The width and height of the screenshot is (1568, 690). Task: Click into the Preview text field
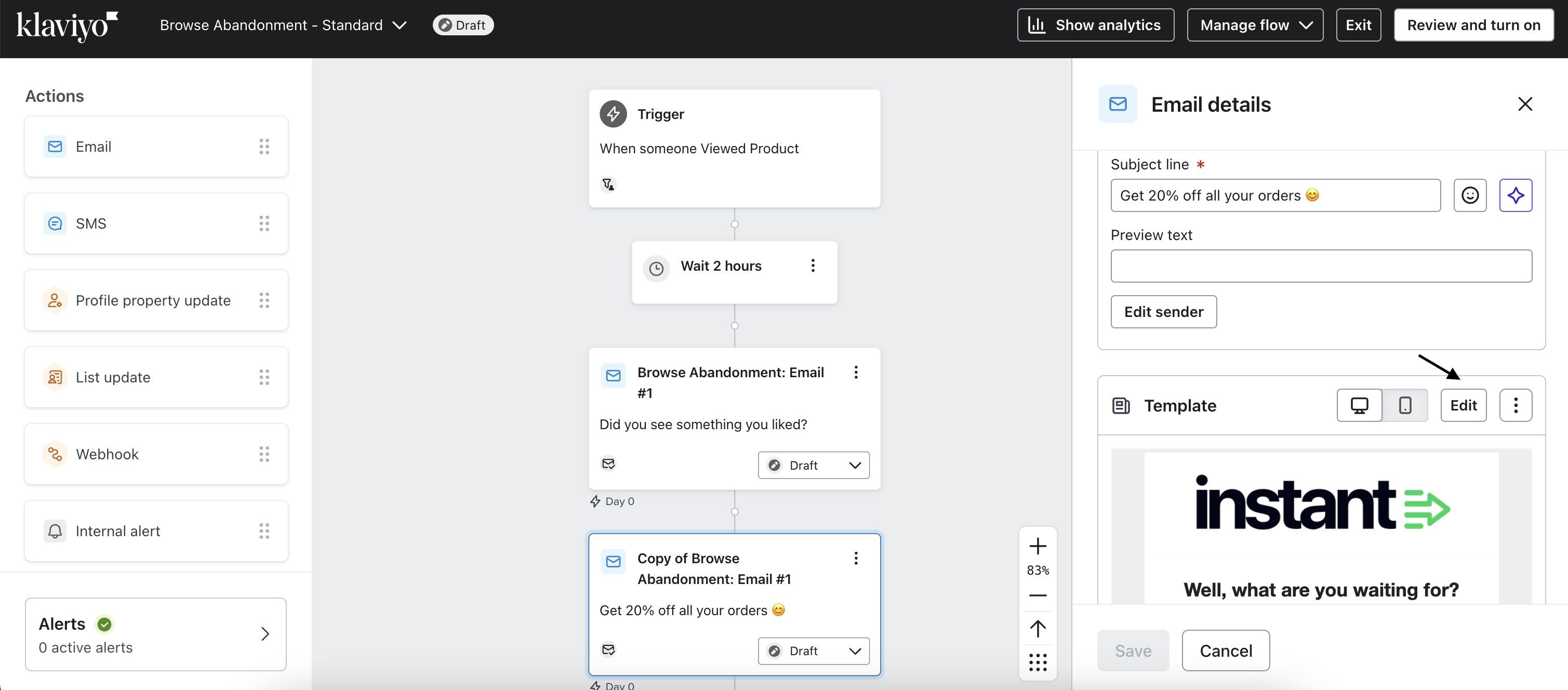point(1321,266)
